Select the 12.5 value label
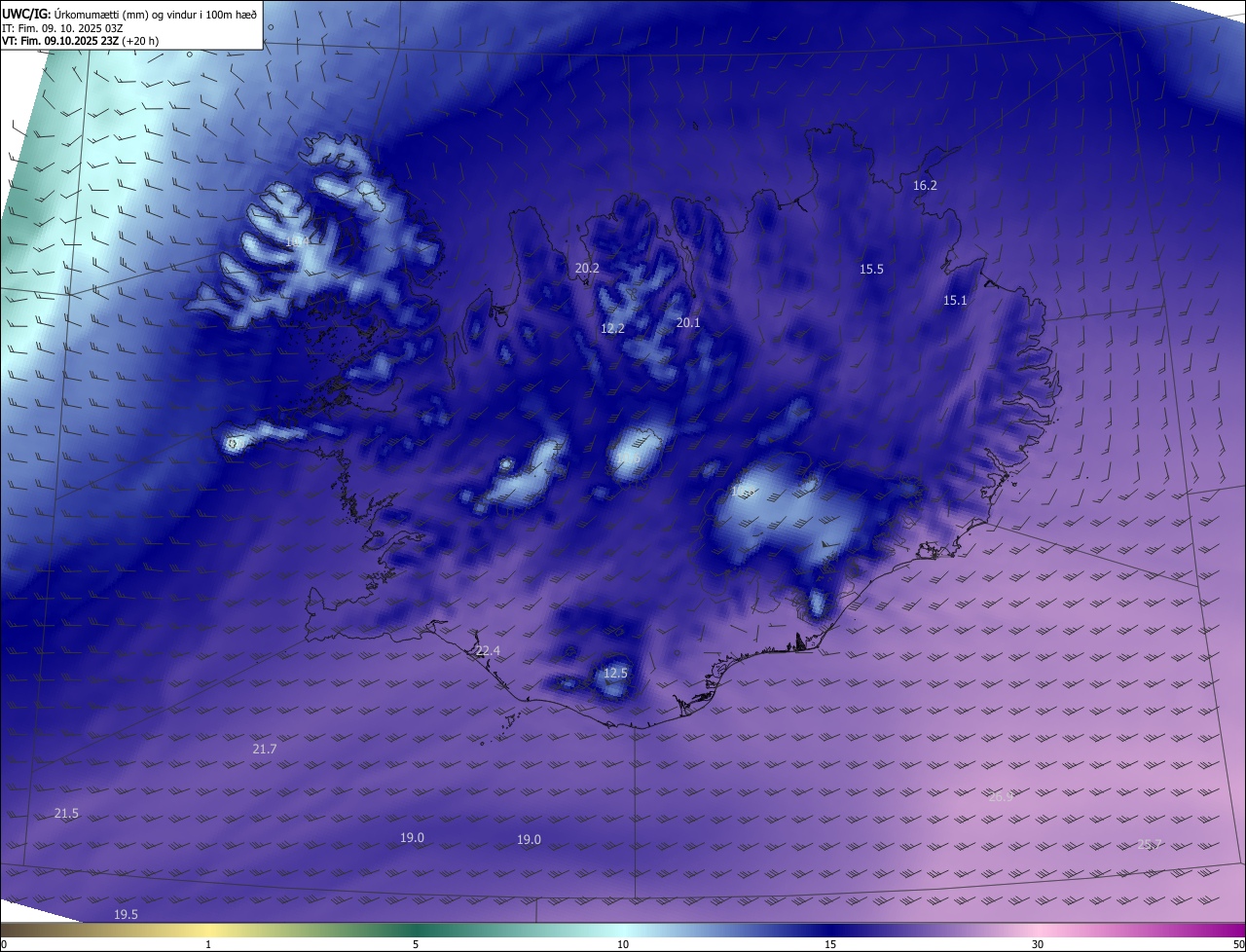Screen dimensions: 1246x952 click(x=616, y=673)
